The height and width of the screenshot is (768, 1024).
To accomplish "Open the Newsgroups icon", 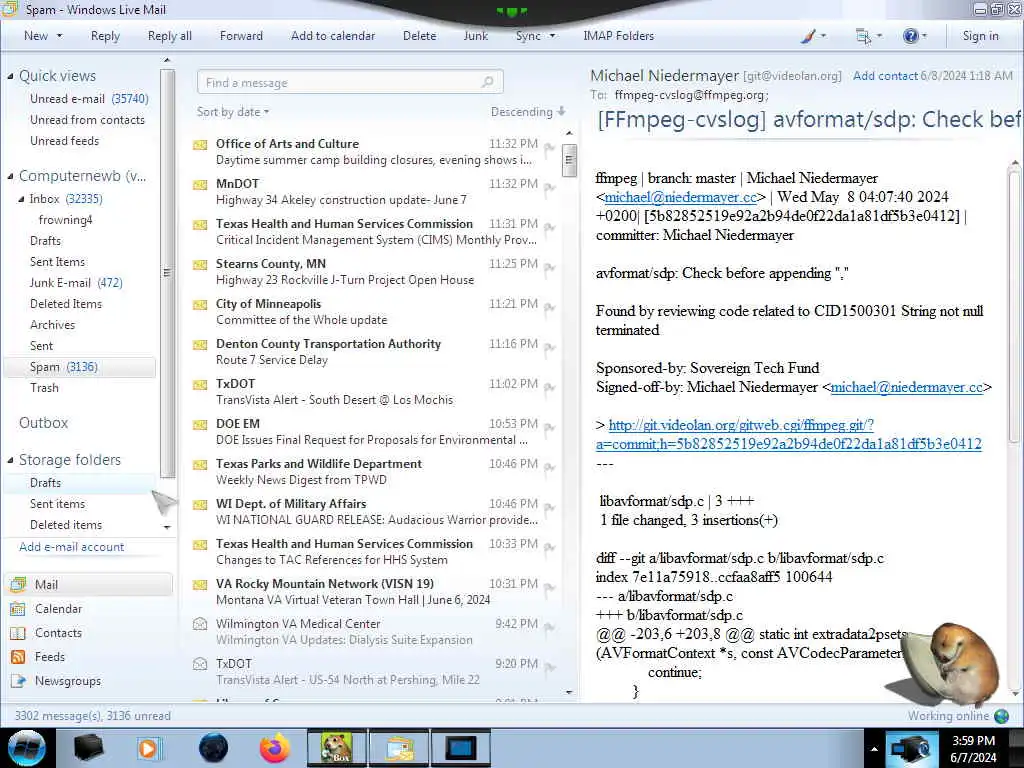I will (18, 681).
